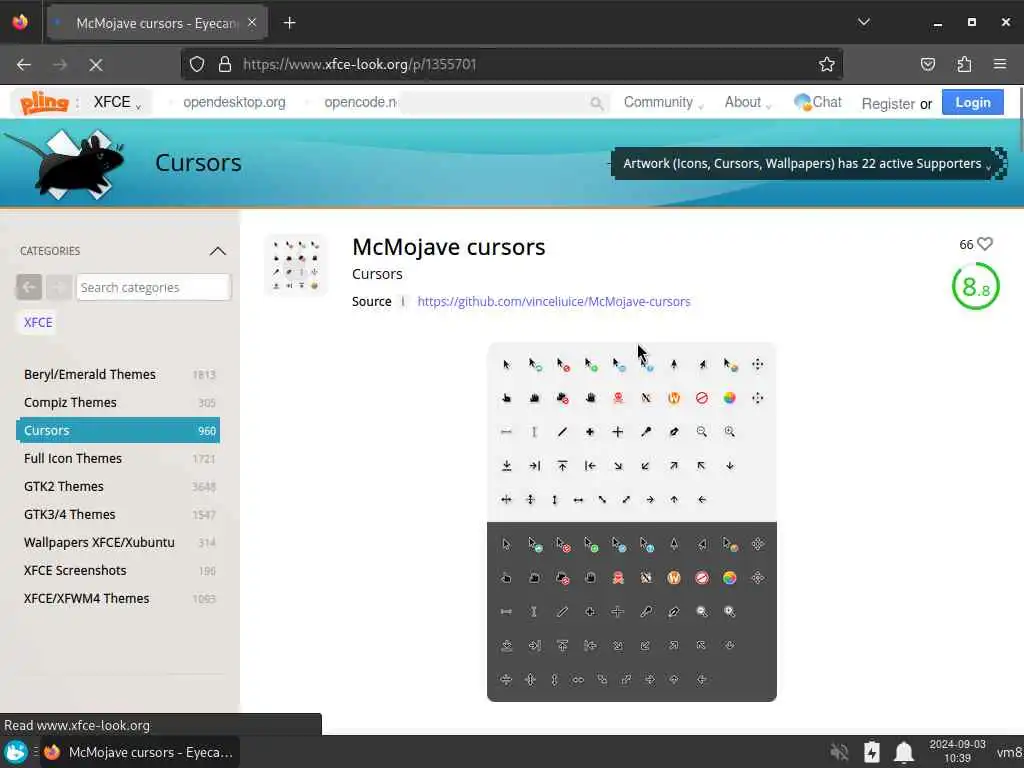Click the McMojave product thumbnail
Image resolution: width=1024 pixels, height=768 pixels.
coord(296,265)
